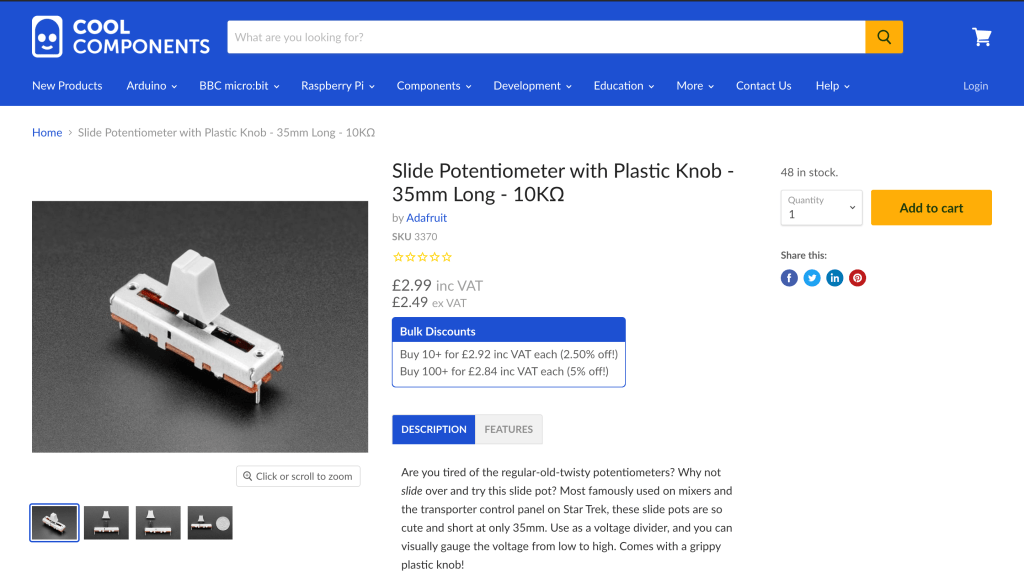Screen dimensions: 1024x585
Task: Share this product on Facebook
Action: click(x=789, y=278)
